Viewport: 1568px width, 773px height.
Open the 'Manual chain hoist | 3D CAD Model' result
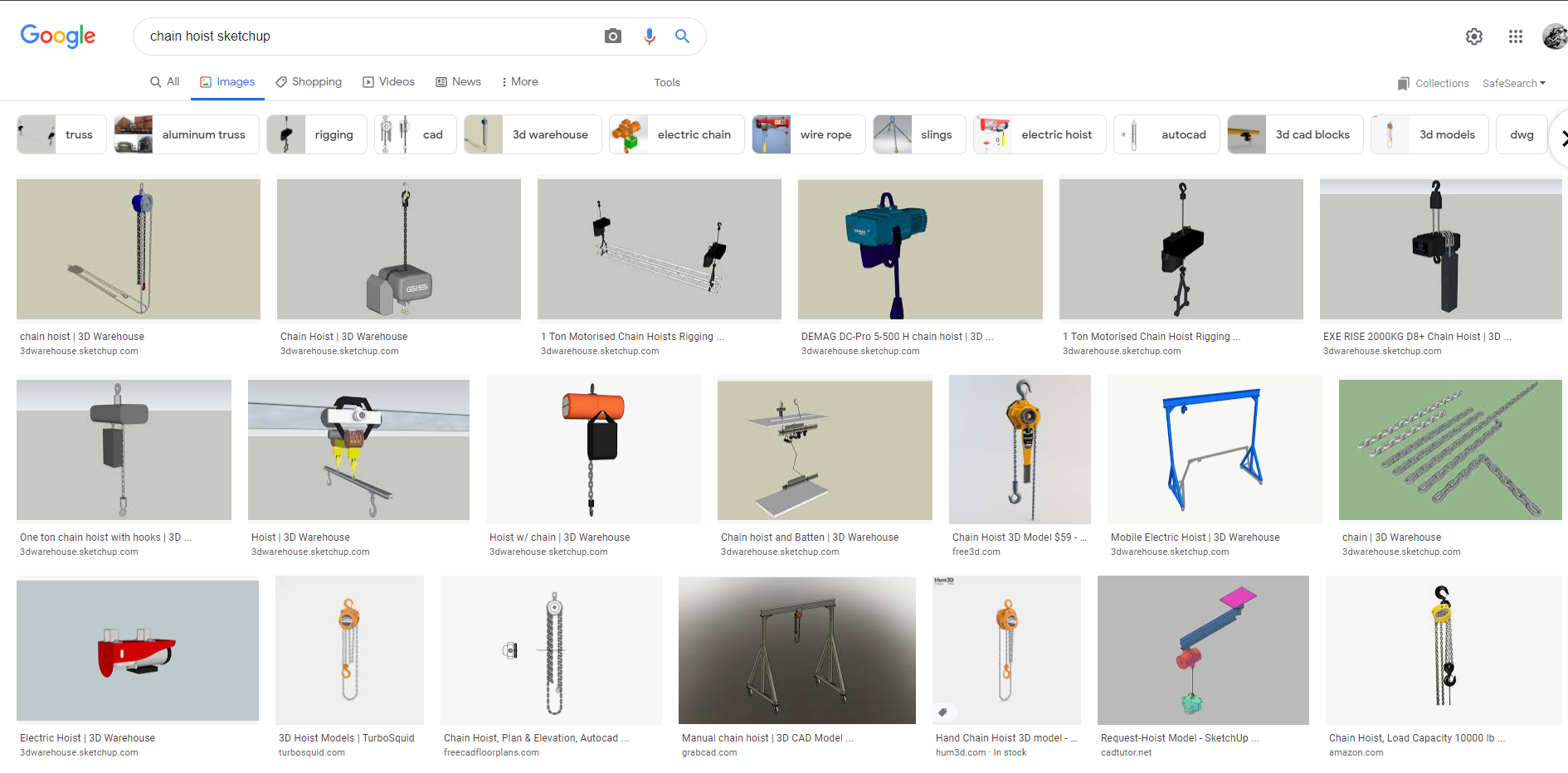767,737
